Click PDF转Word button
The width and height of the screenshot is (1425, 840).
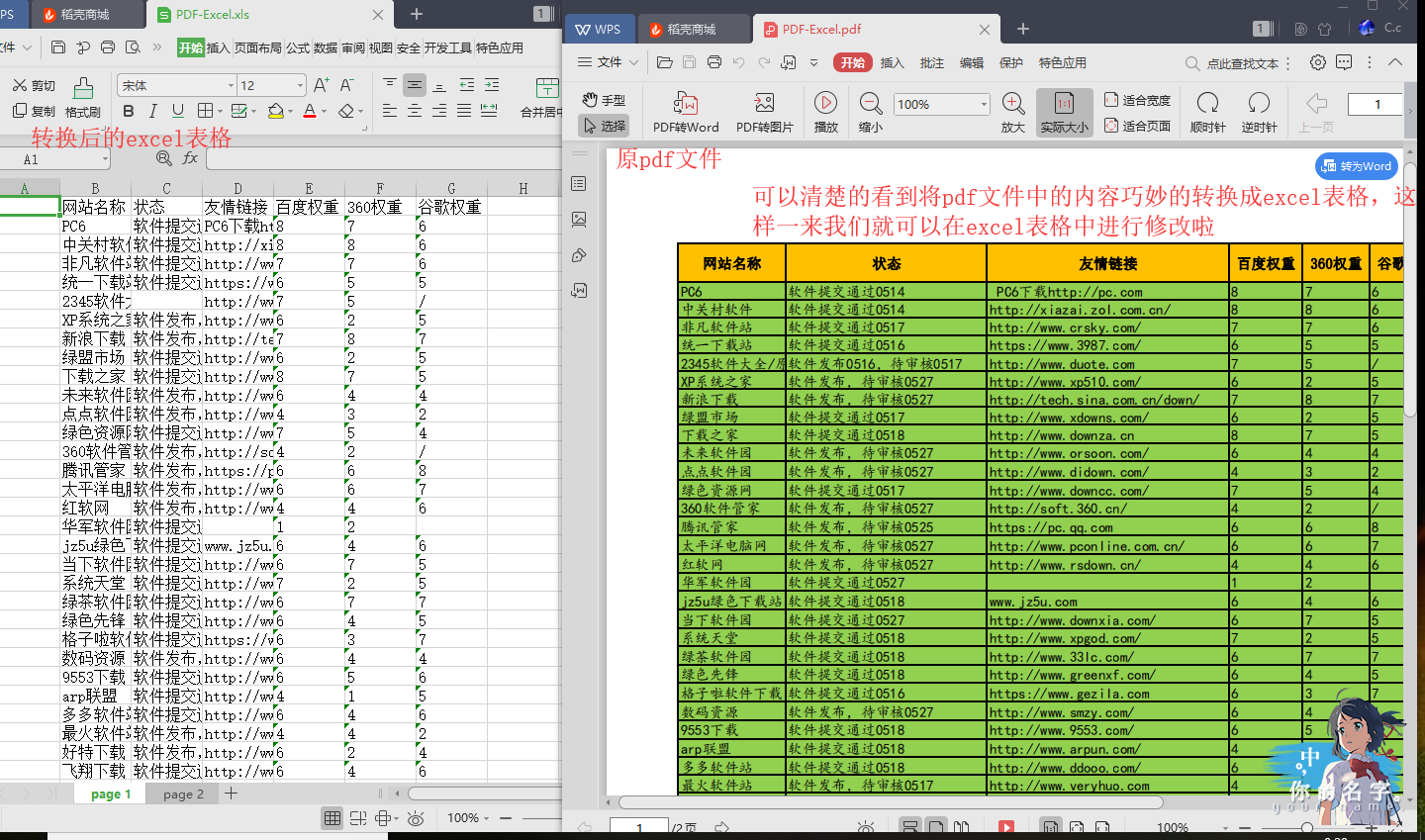(686, 113)
